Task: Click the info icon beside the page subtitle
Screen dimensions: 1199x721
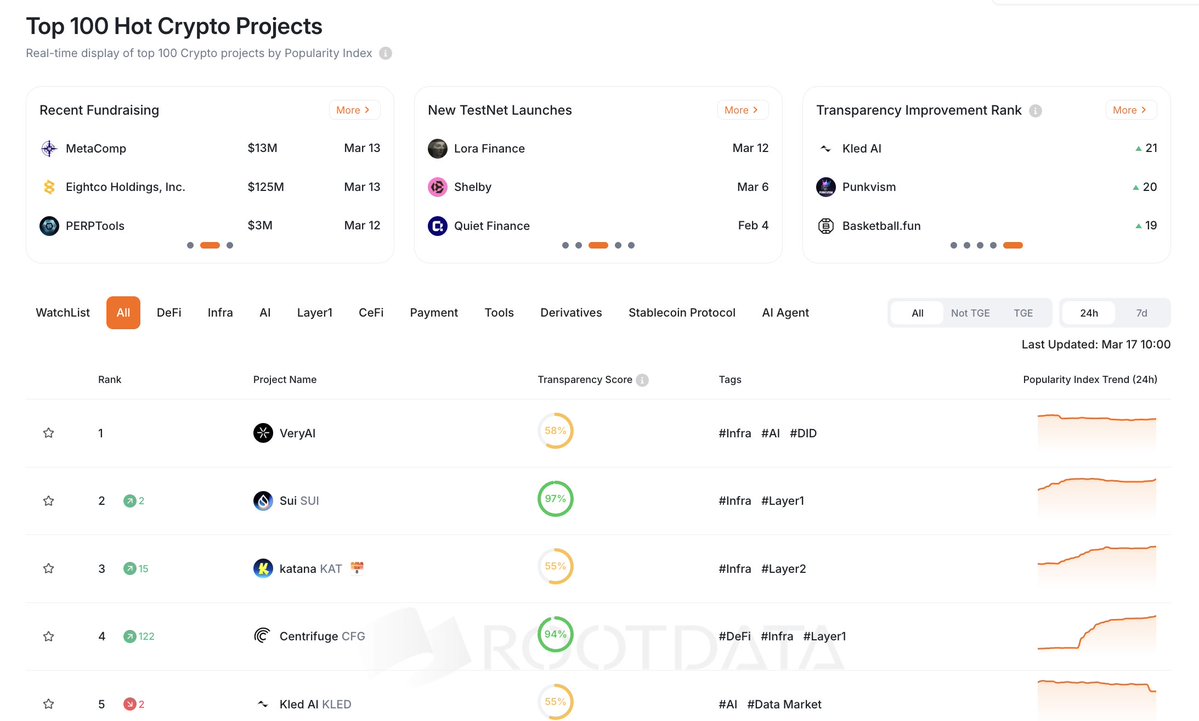Action: coord(385,54)
